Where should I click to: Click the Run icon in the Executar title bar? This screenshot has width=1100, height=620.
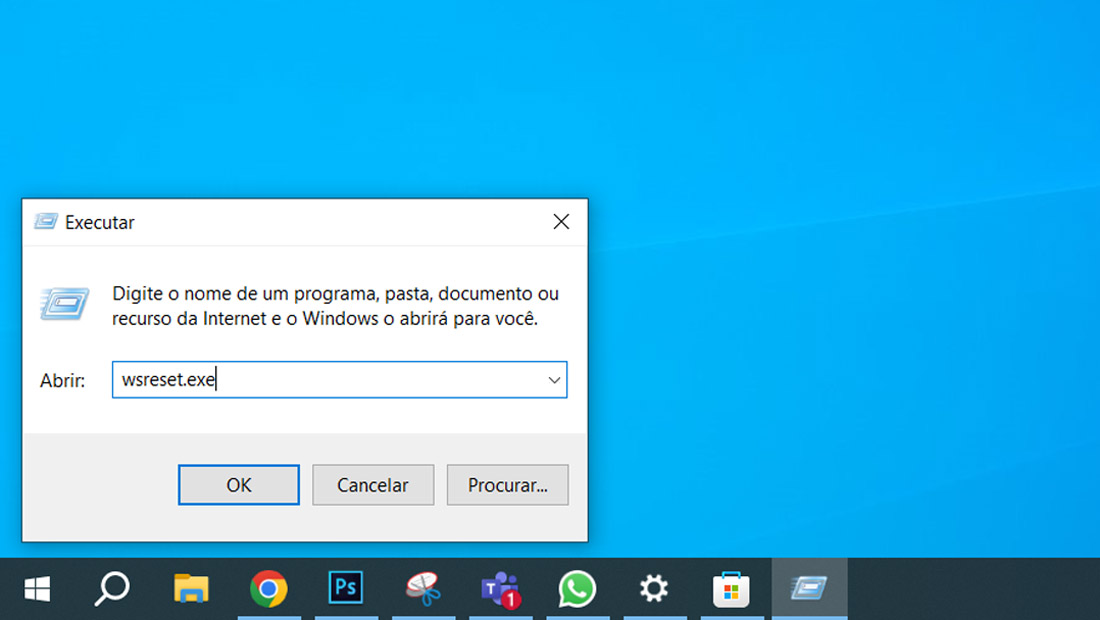click(46, 222)
